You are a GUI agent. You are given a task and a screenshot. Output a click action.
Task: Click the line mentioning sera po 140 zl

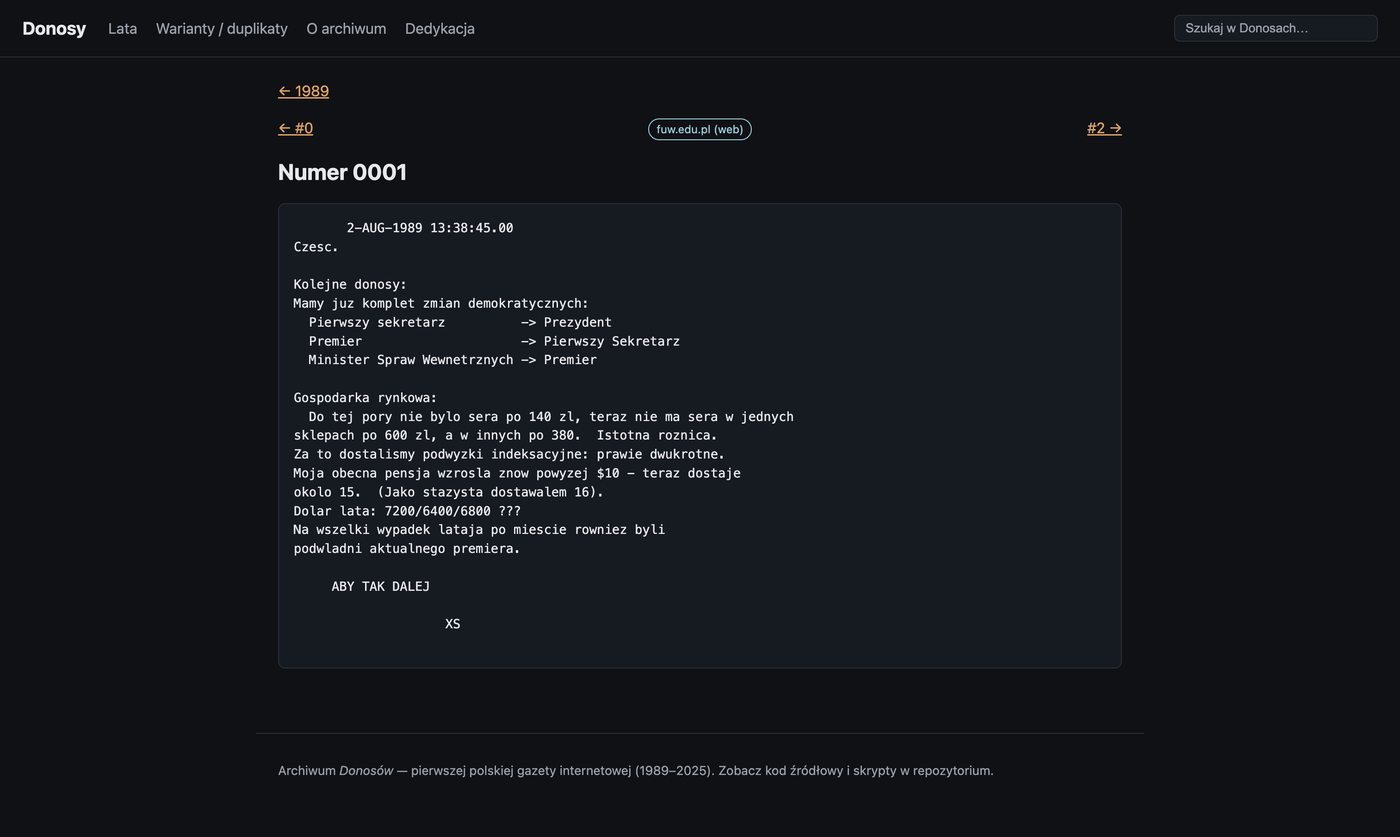coord(551,417)
